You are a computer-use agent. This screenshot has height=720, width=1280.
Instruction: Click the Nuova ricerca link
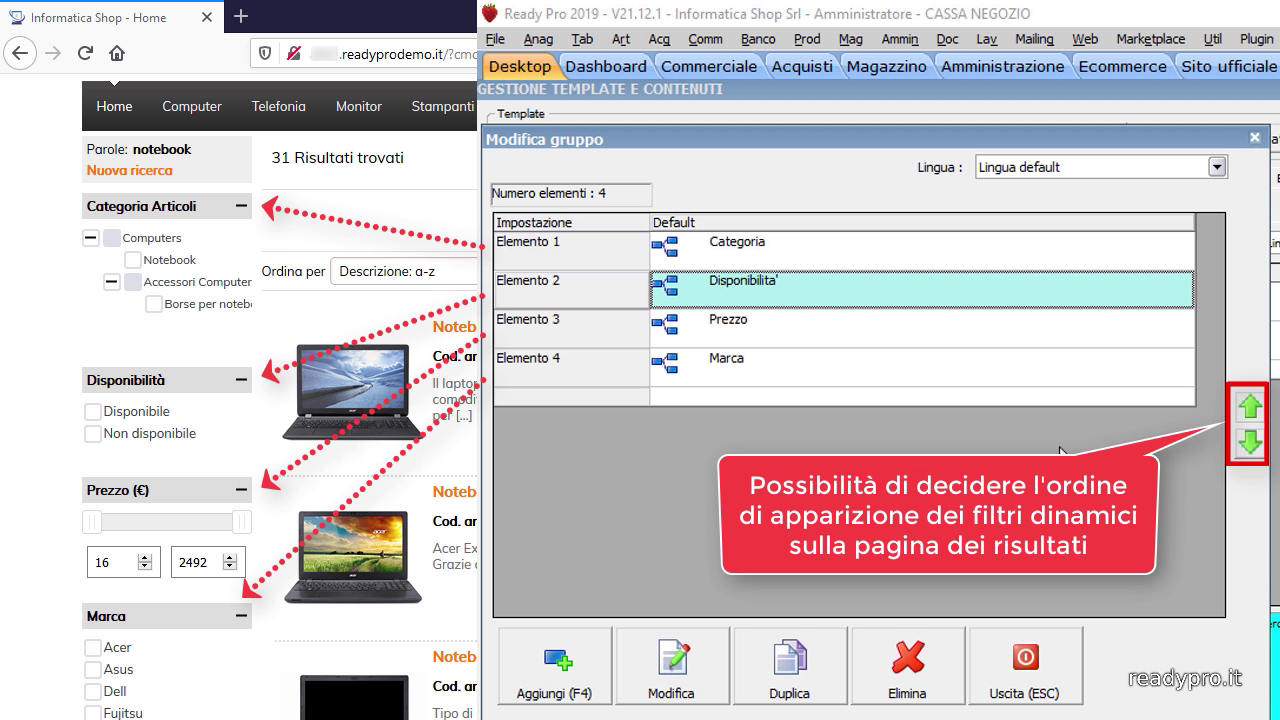[129, 170]
